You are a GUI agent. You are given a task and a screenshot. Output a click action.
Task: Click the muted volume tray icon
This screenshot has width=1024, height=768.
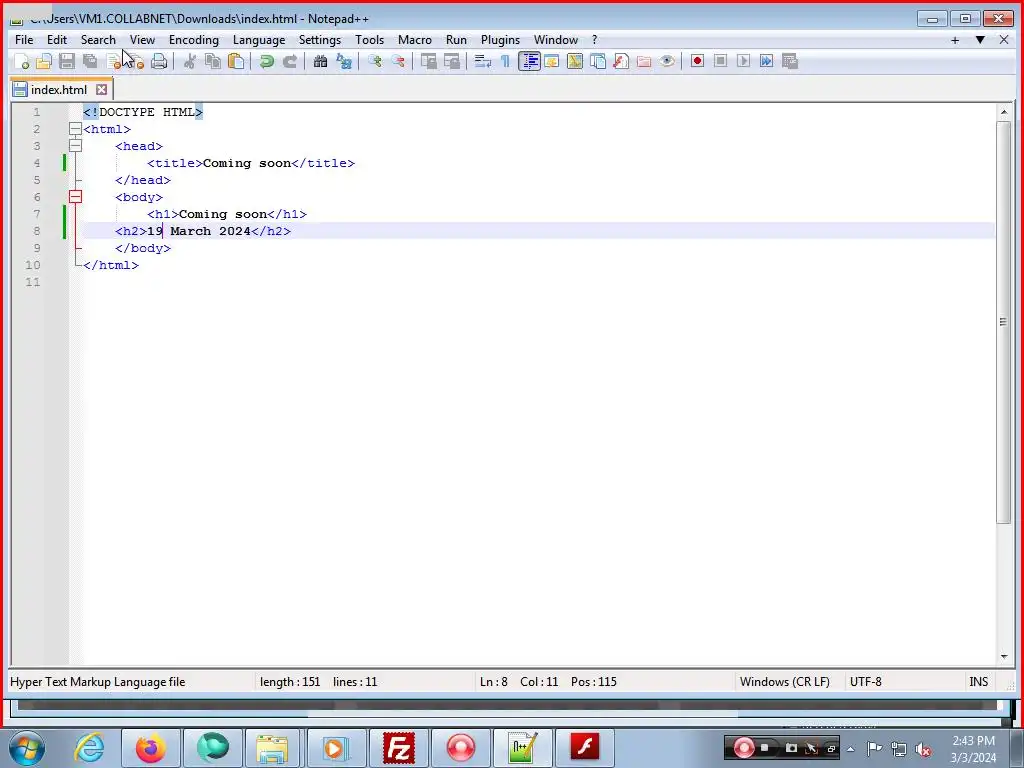coord(922,749)
